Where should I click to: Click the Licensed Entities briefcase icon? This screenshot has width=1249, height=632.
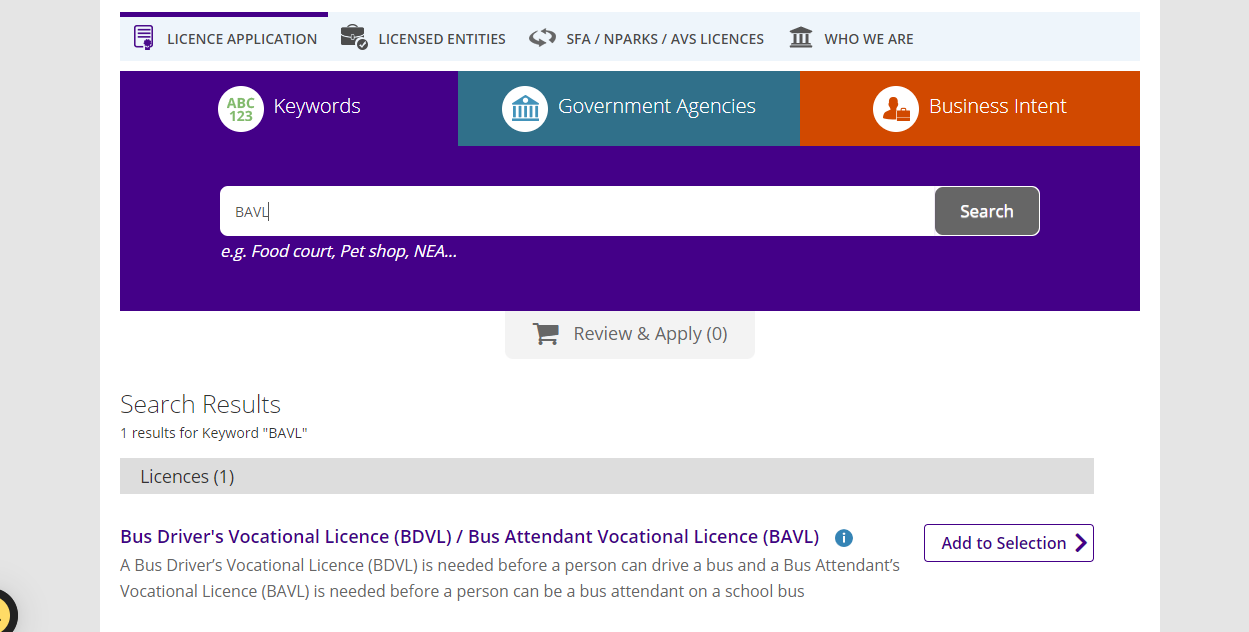click(354, 38)
